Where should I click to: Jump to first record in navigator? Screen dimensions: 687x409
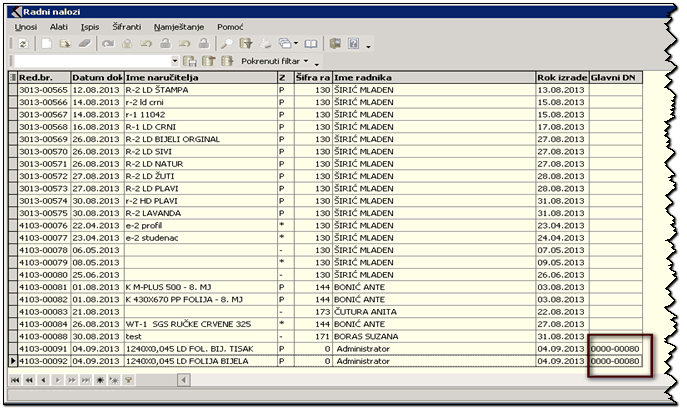(x=14, y=381)
